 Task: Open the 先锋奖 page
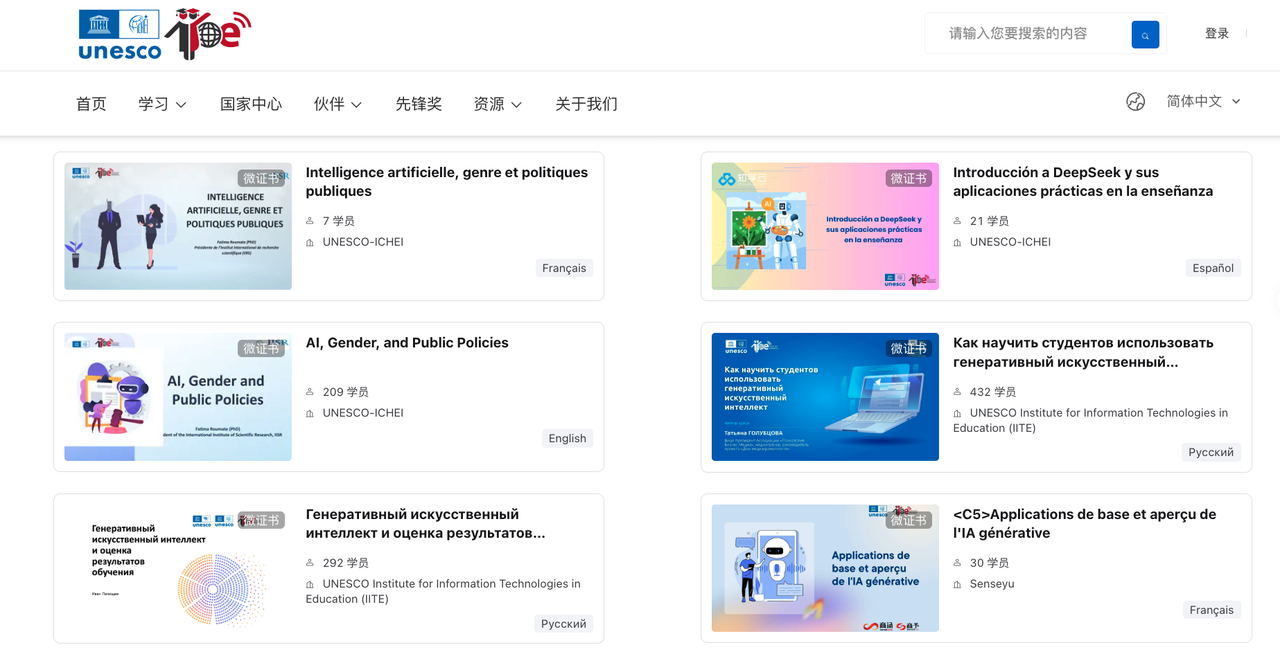coord(418,104)
